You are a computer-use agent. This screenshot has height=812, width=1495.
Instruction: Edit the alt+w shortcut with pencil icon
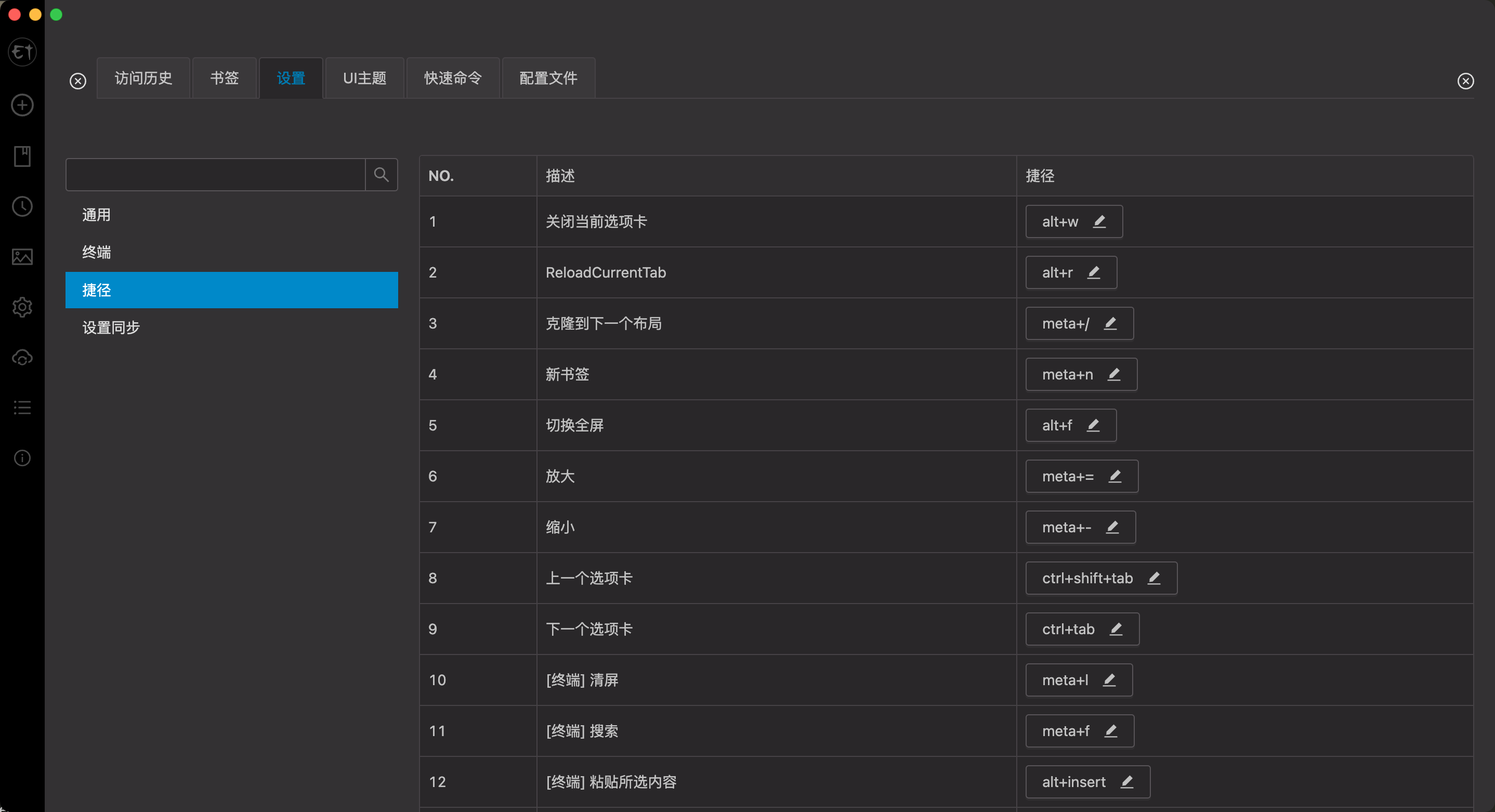[x=1099, y=221]
